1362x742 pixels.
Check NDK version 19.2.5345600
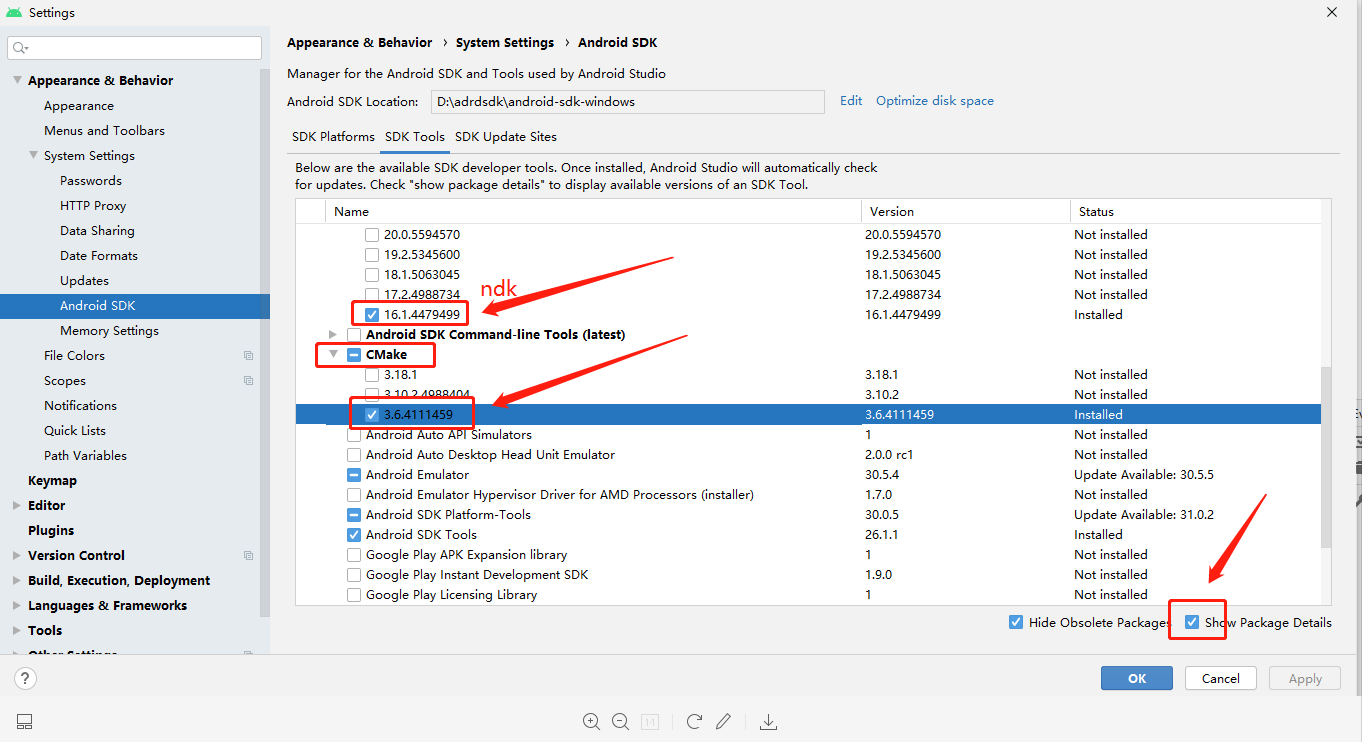[372, 255]
